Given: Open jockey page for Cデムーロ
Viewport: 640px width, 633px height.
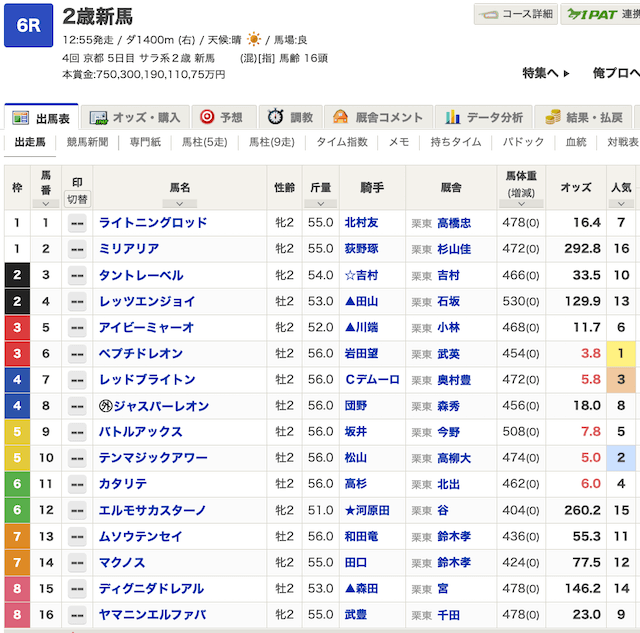Looking at the screenshot, I should pos(370,380).
